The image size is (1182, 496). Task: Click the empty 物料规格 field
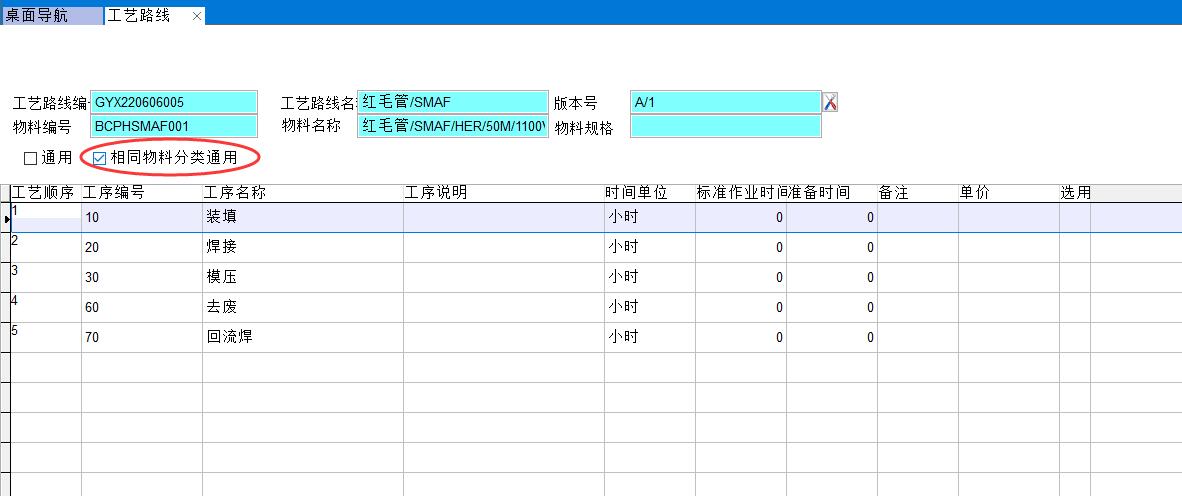(x=725, y=126)
